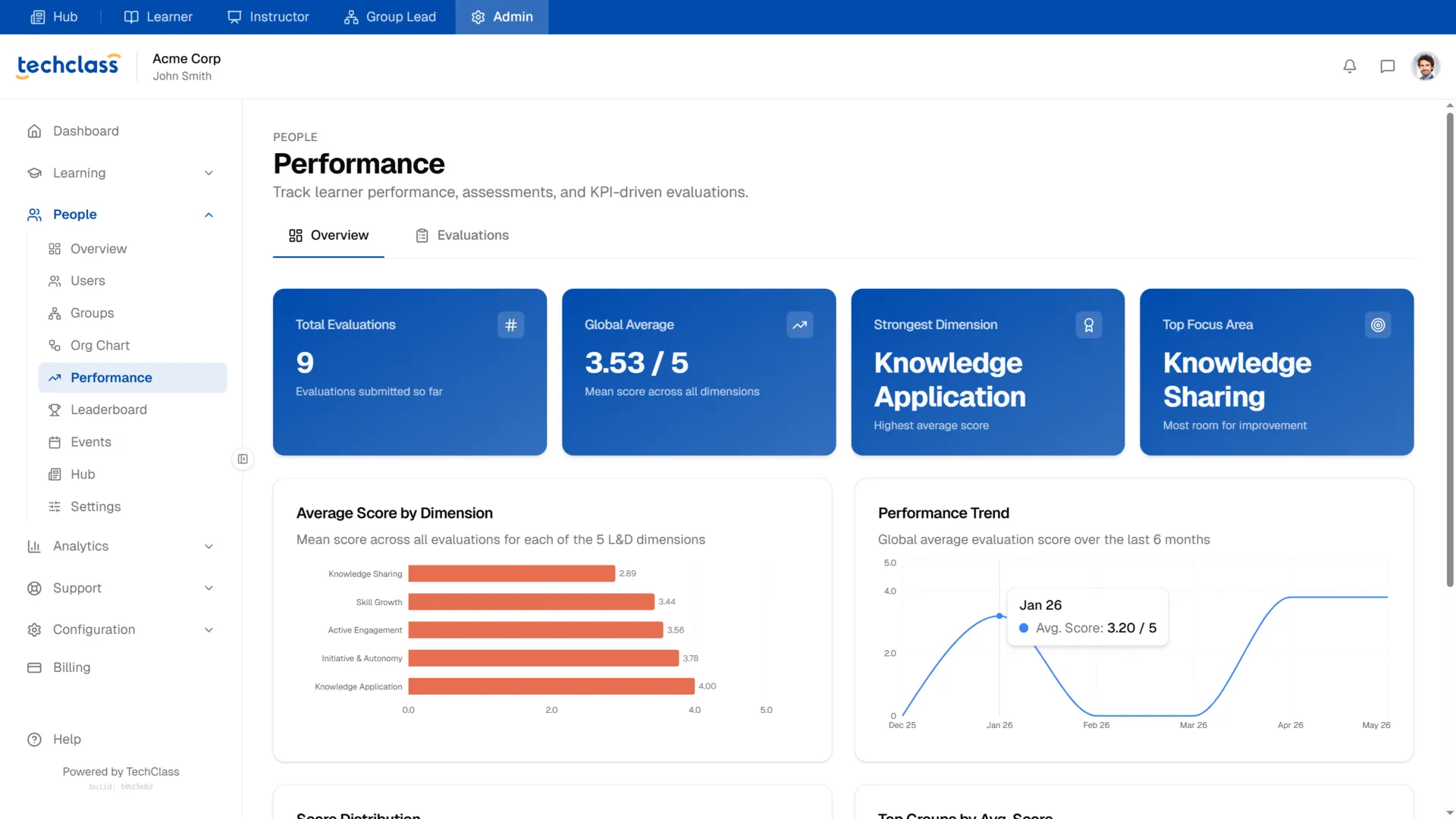Open Events in the sidebar

pos(132,442)
